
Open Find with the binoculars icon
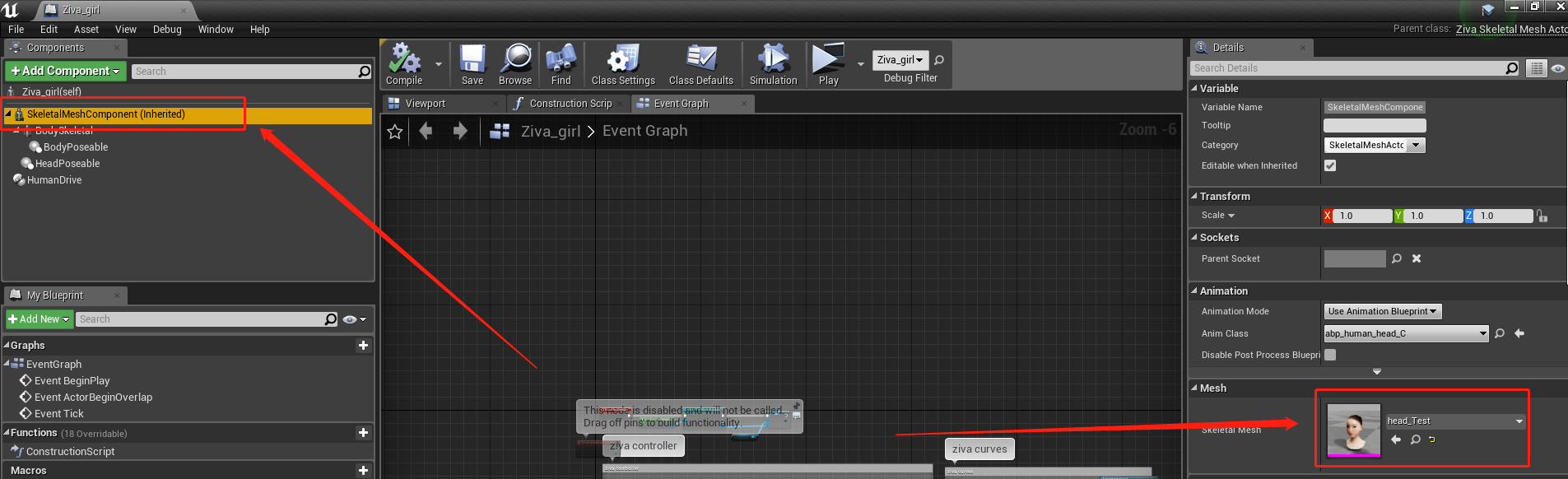(x=561, y=59)
